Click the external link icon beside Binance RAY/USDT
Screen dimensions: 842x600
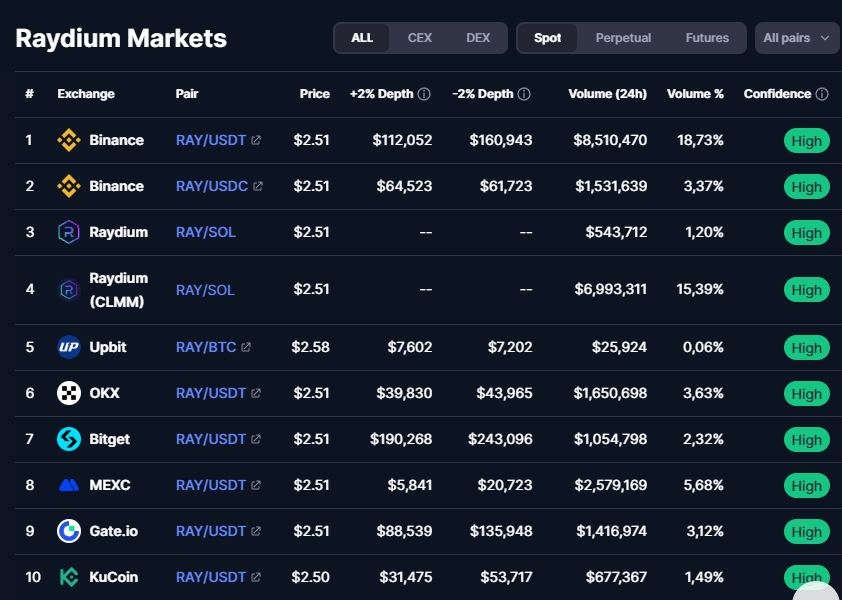256,140
